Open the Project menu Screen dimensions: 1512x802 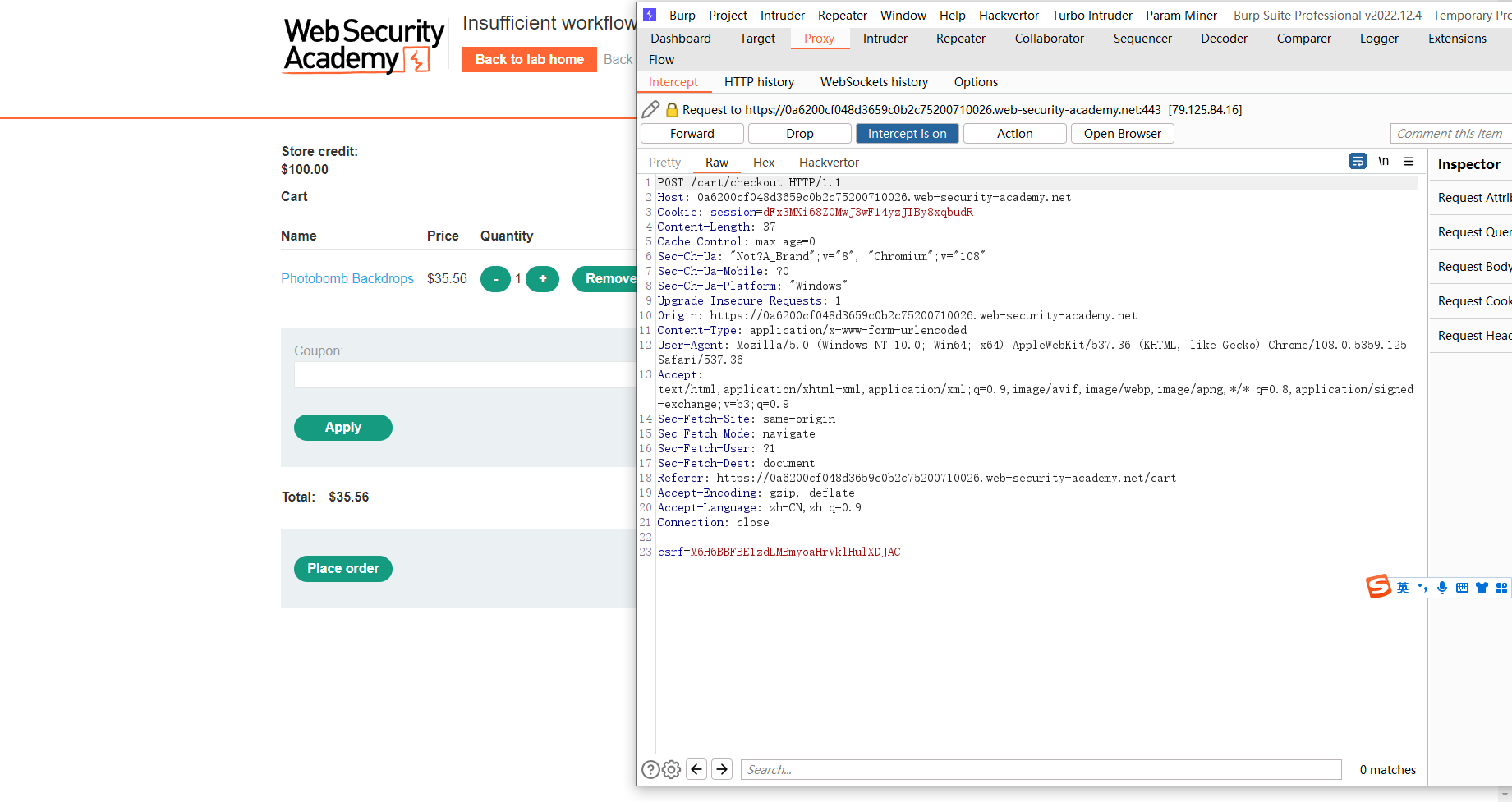728,15
